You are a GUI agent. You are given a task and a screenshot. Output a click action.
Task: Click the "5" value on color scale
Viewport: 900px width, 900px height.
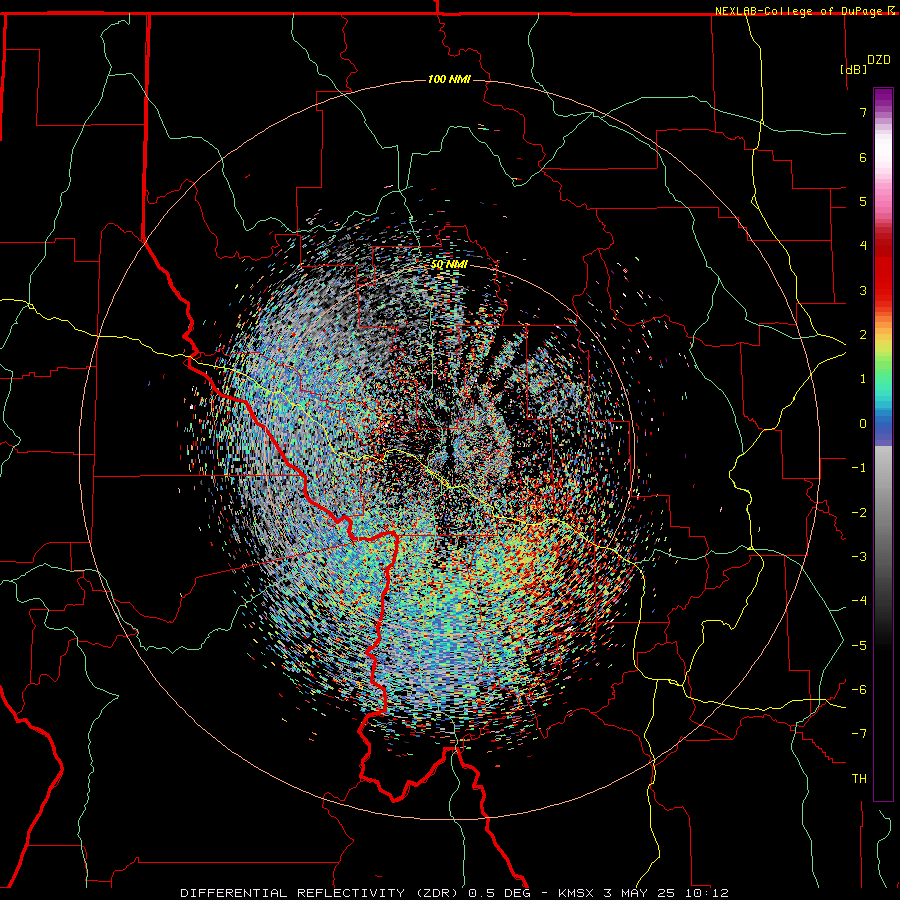point(863,201)
